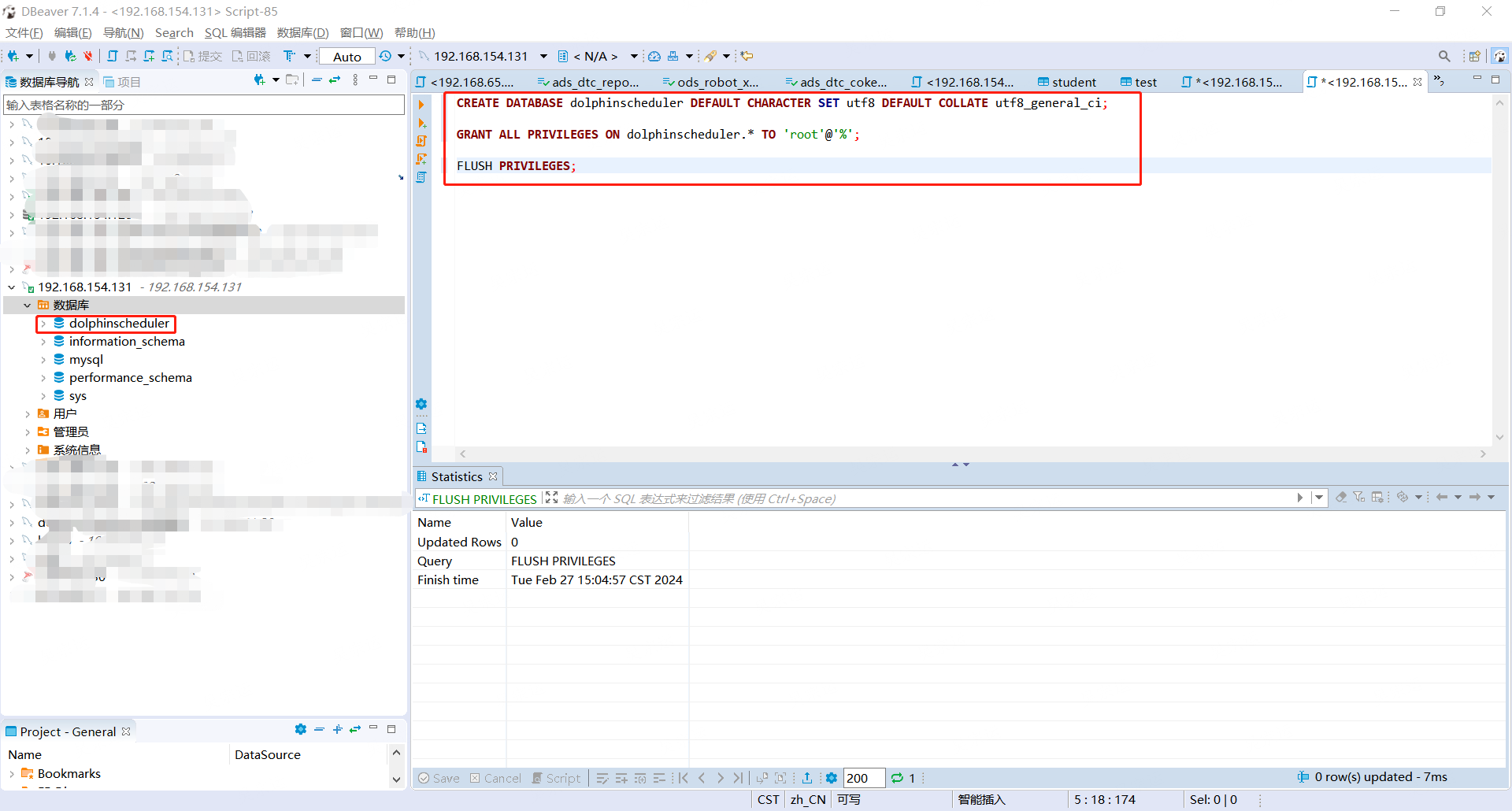The height and width of the screenshot is (811, 1512).
Task: Click the Finish time value cell
Action: click(597, 580)
